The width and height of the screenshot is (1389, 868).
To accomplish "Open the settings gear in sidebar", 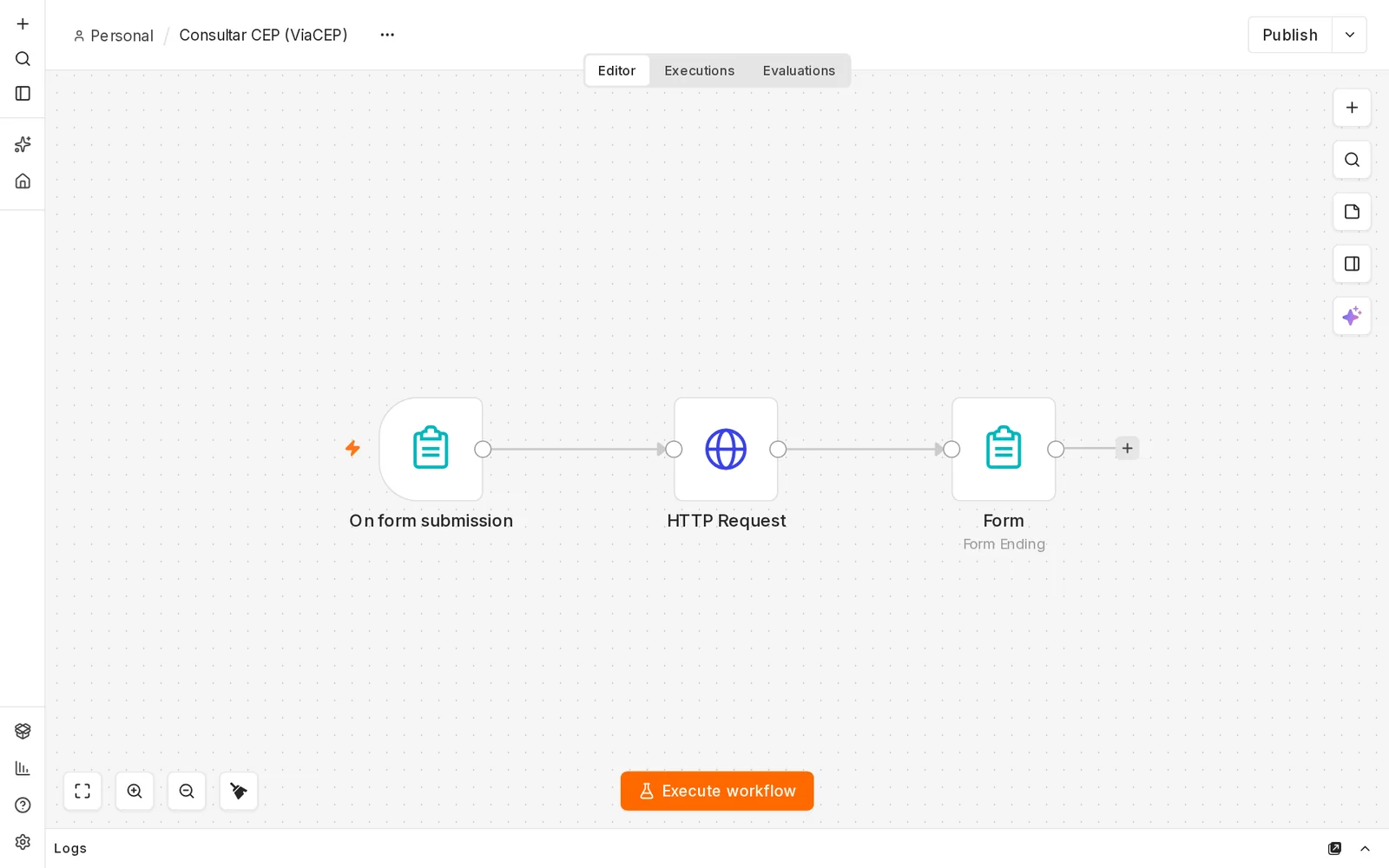I will [23, 842].
